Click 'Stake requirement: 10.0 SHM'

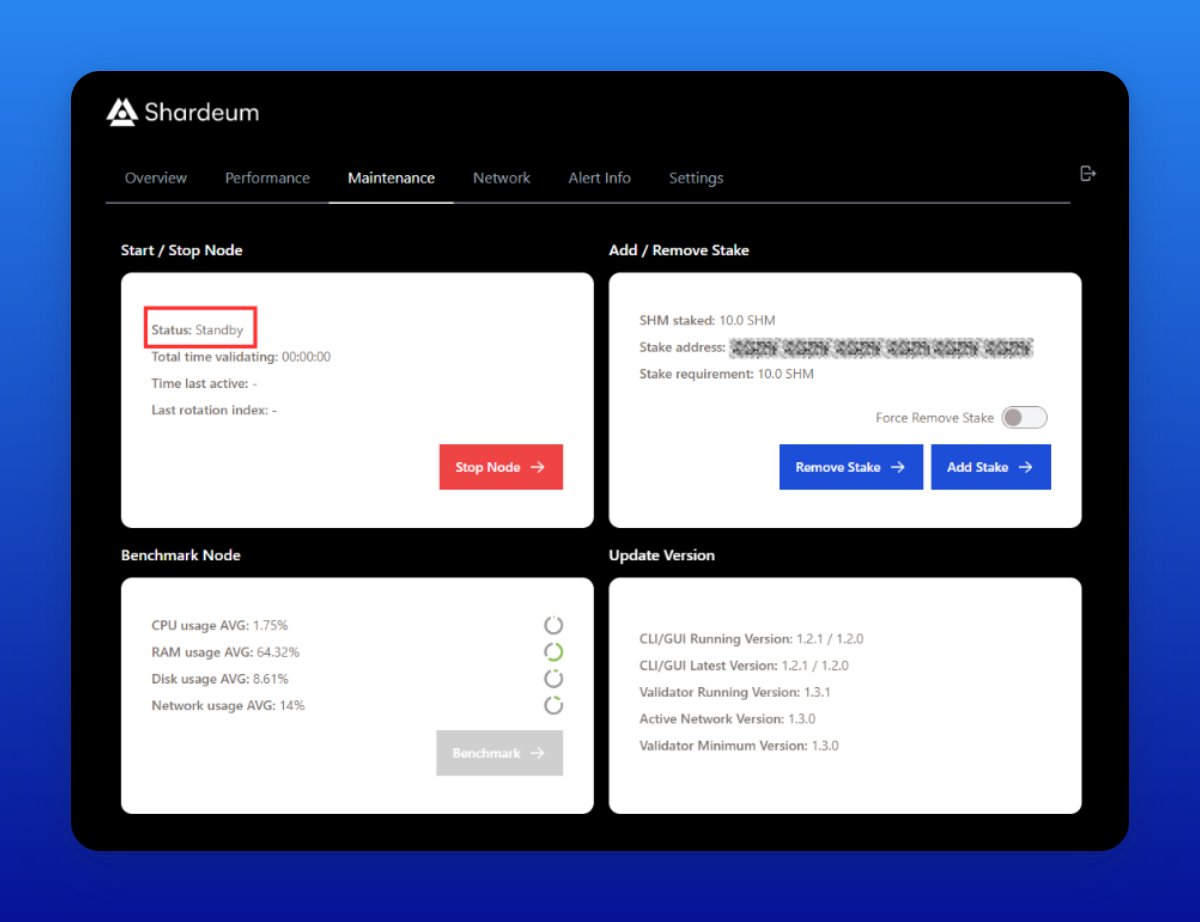[x=727, y=374]
